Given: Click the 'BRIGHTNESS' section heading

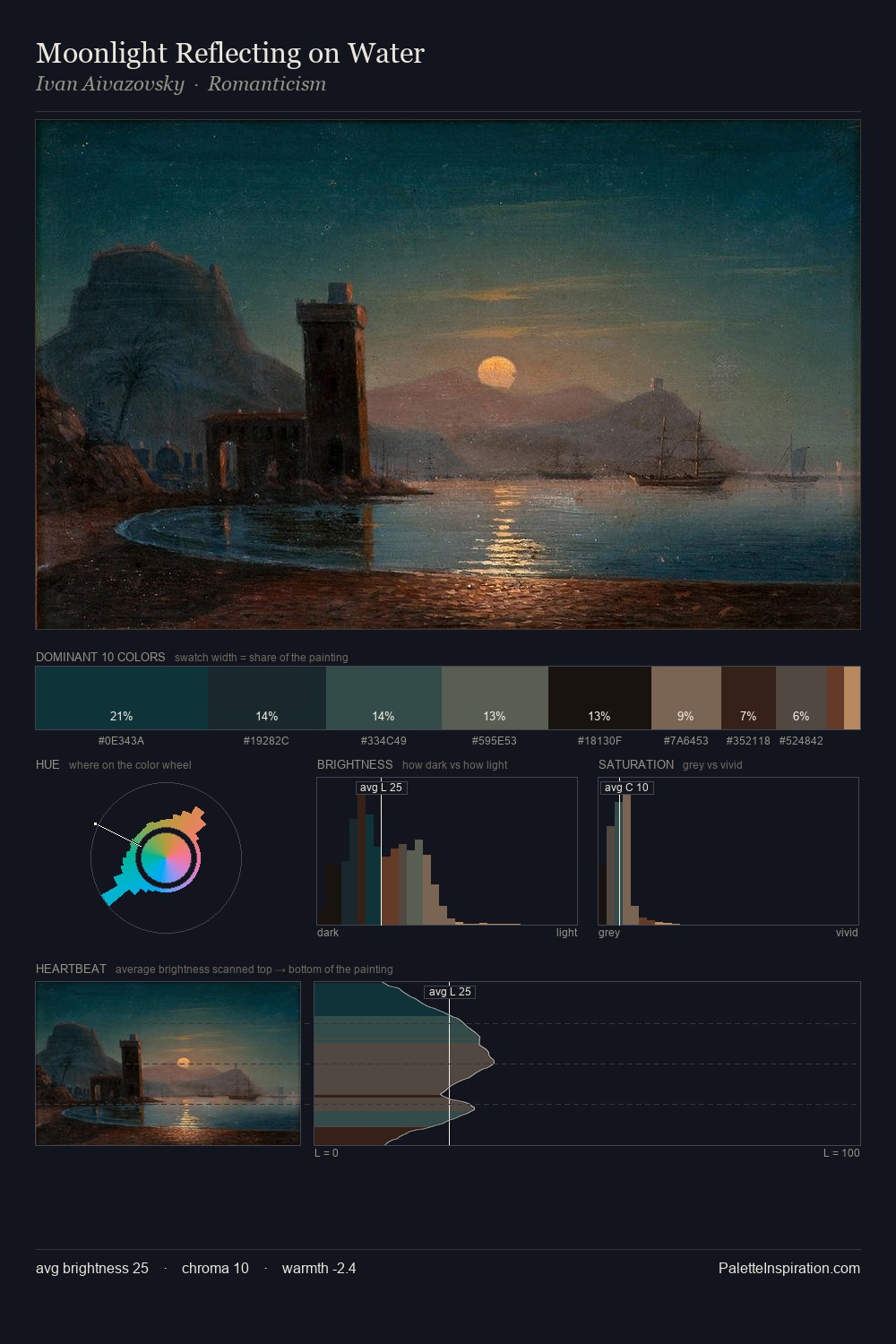Looking at the screenshot, I should tap(355, 764).
